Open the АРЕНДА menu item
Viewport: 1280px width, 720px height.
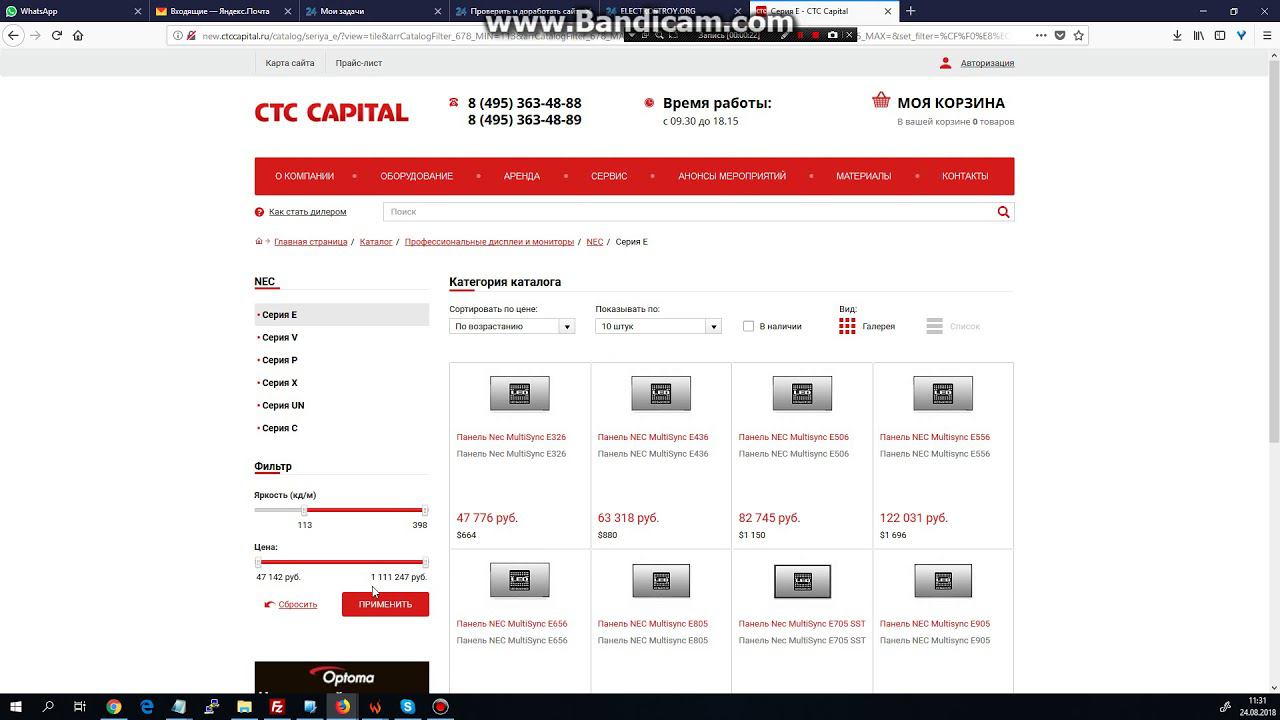click(521, 176)
